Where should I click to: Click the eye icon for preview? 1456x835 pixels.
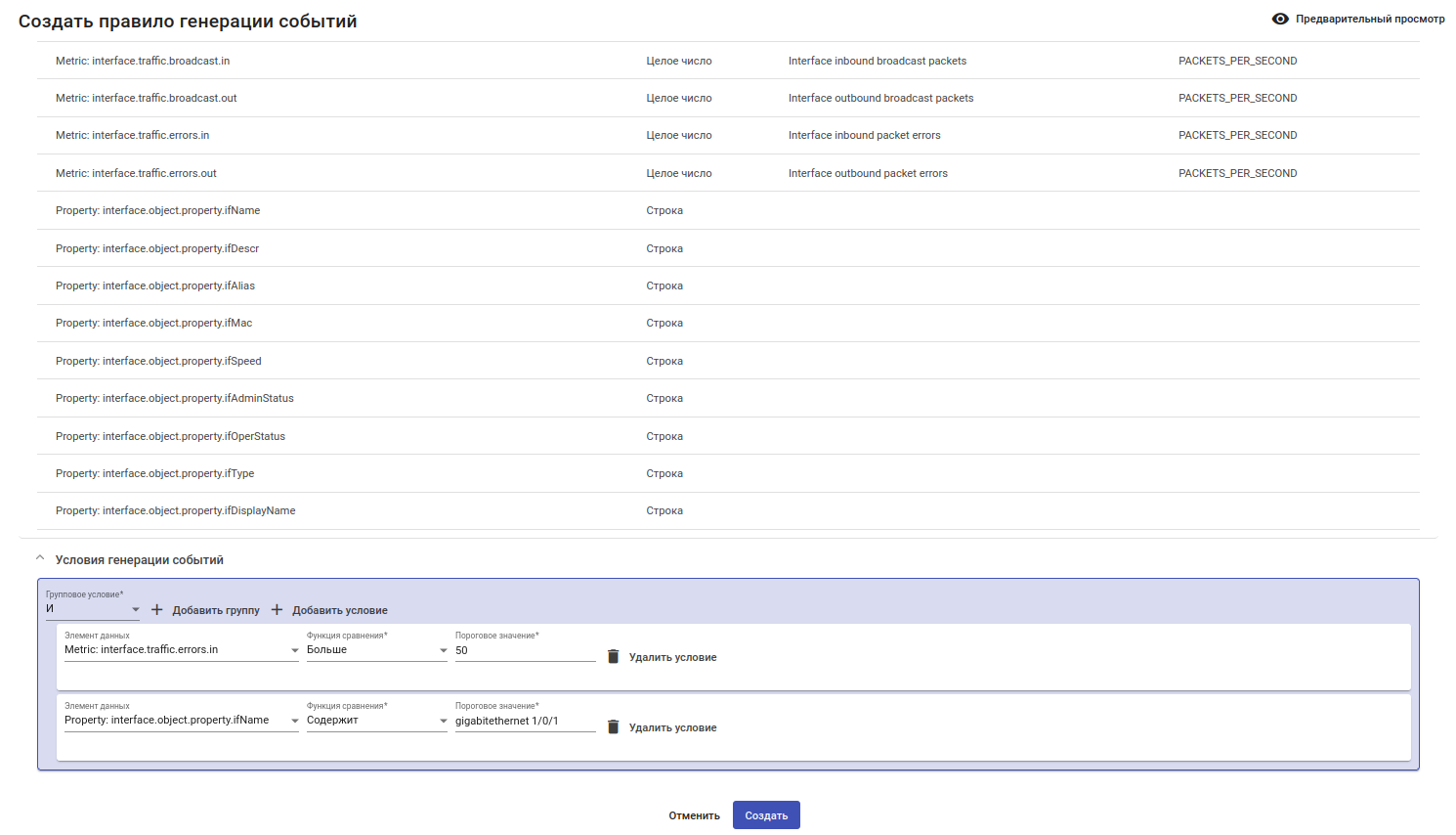tap(1280, 19)
